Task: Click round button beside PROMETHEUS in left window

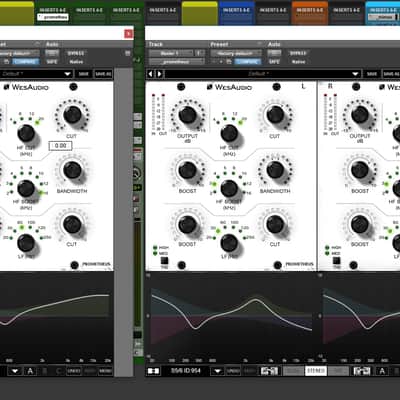Action: click(75, 265)
